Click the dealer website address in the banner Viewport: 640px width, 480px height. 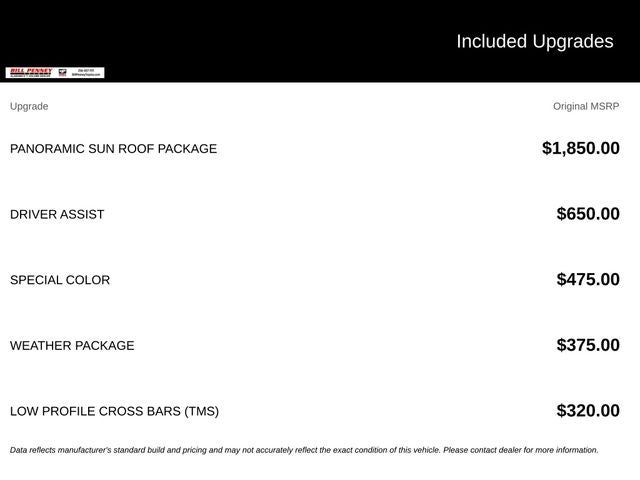point(86,75)
